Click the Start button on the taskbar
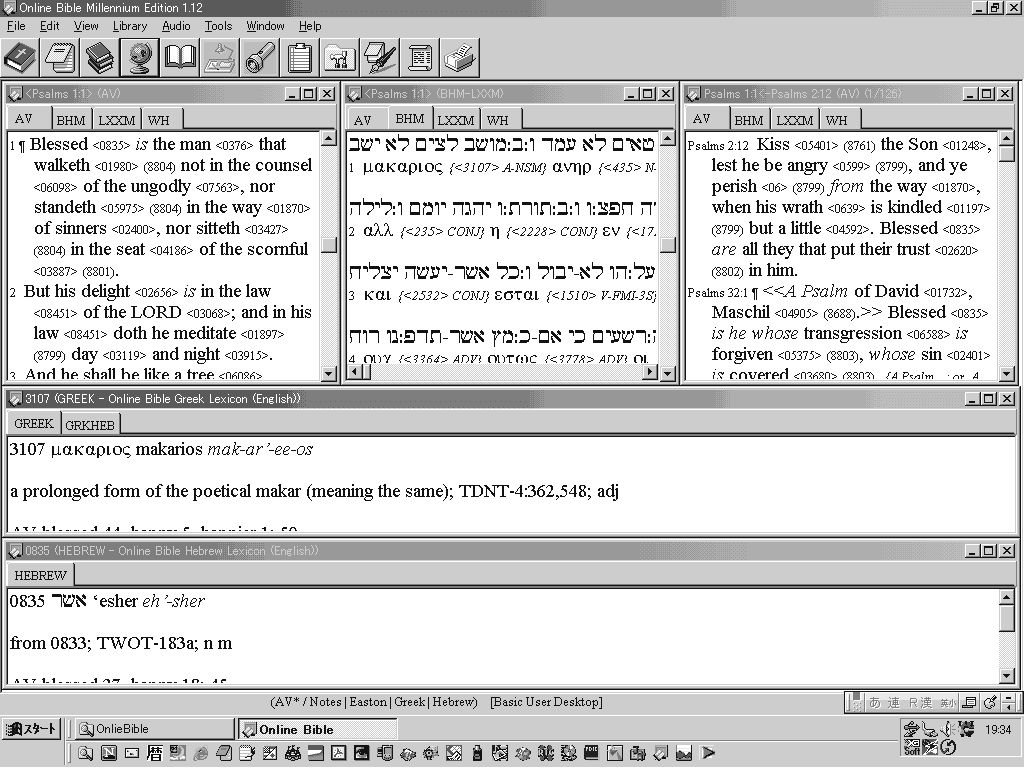This screenshot has width=1024, height=768. [x=31, y=729]
